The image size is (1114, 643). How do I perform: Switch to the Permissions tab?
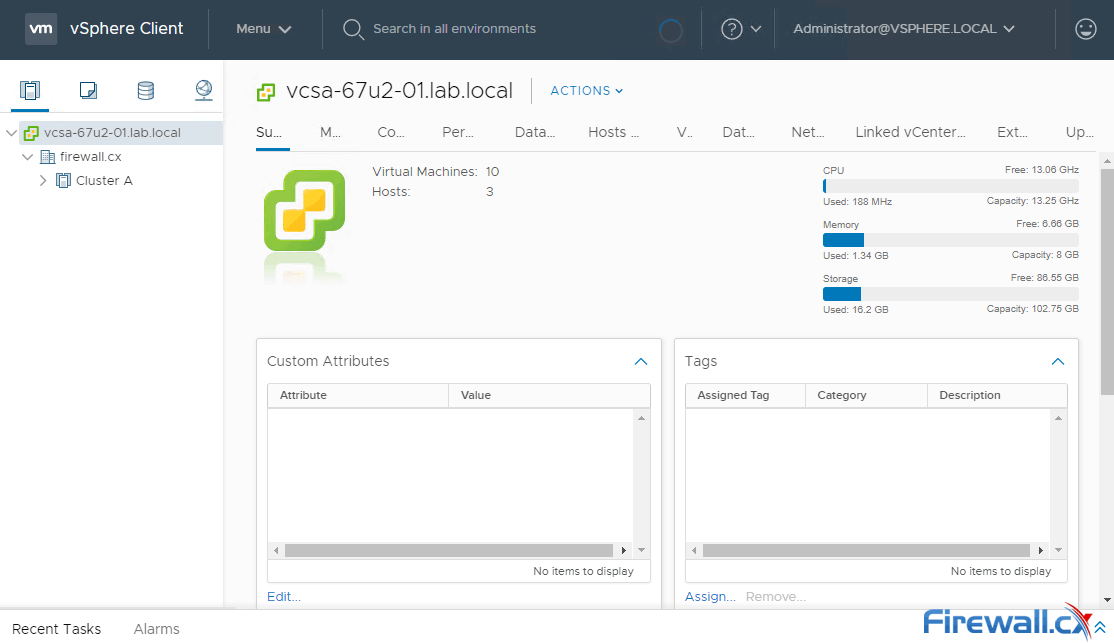pos(458,133)
